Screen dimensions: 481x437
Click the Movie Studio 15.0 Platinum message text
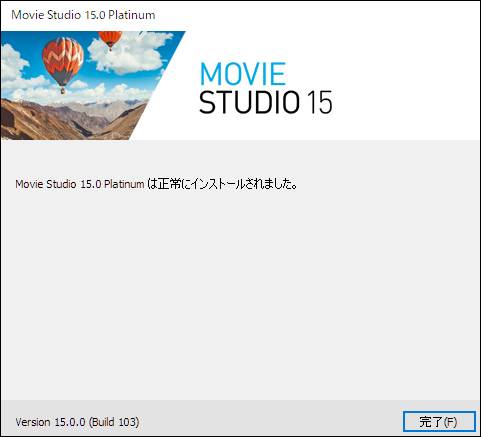80,184
